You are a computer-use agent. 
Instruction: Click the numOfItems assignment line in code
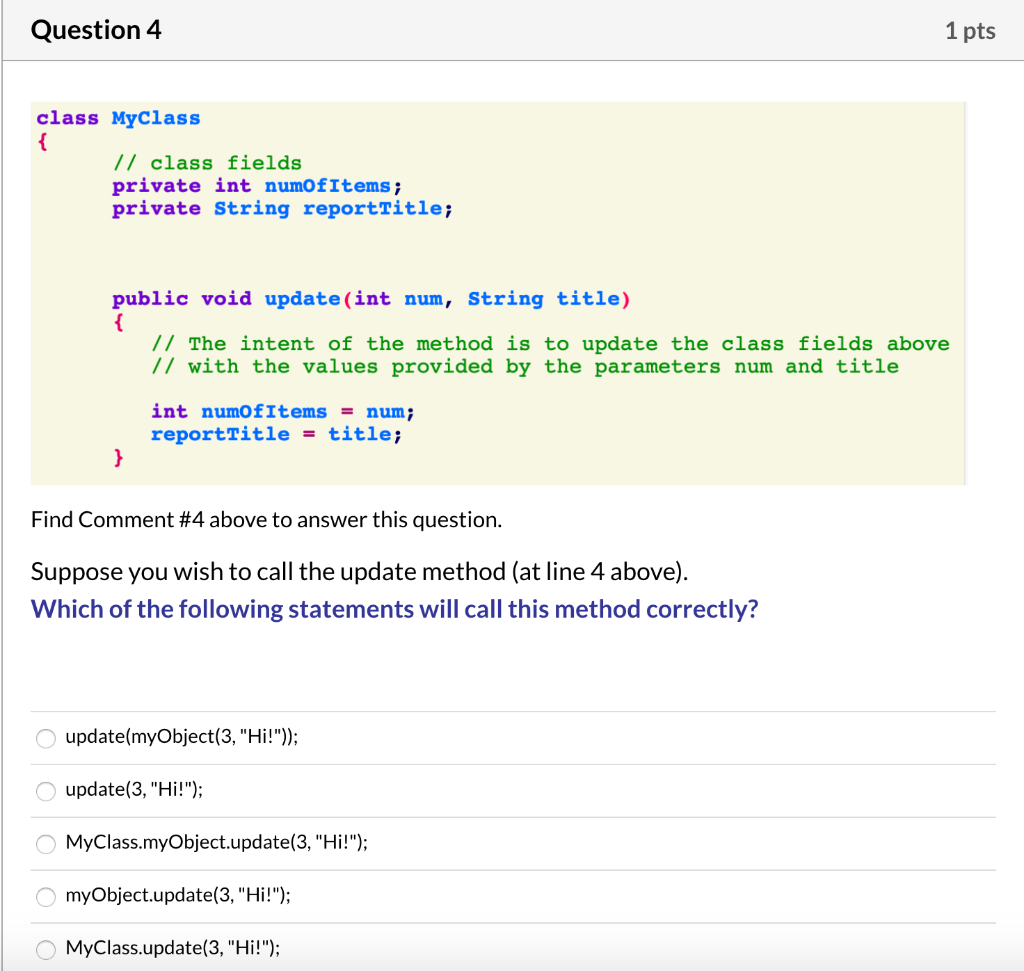[283, 410]
